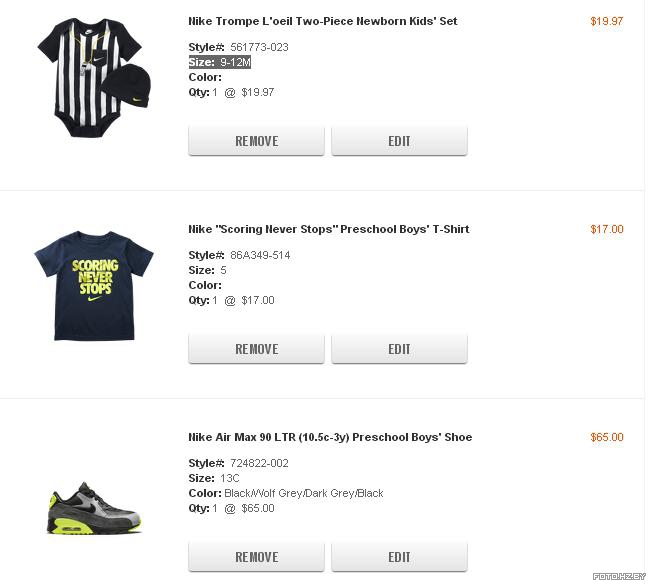Screen dimensions: 650x584
Task: Open Nike Air Max 90 LTR product title
Action: (330, 437)
